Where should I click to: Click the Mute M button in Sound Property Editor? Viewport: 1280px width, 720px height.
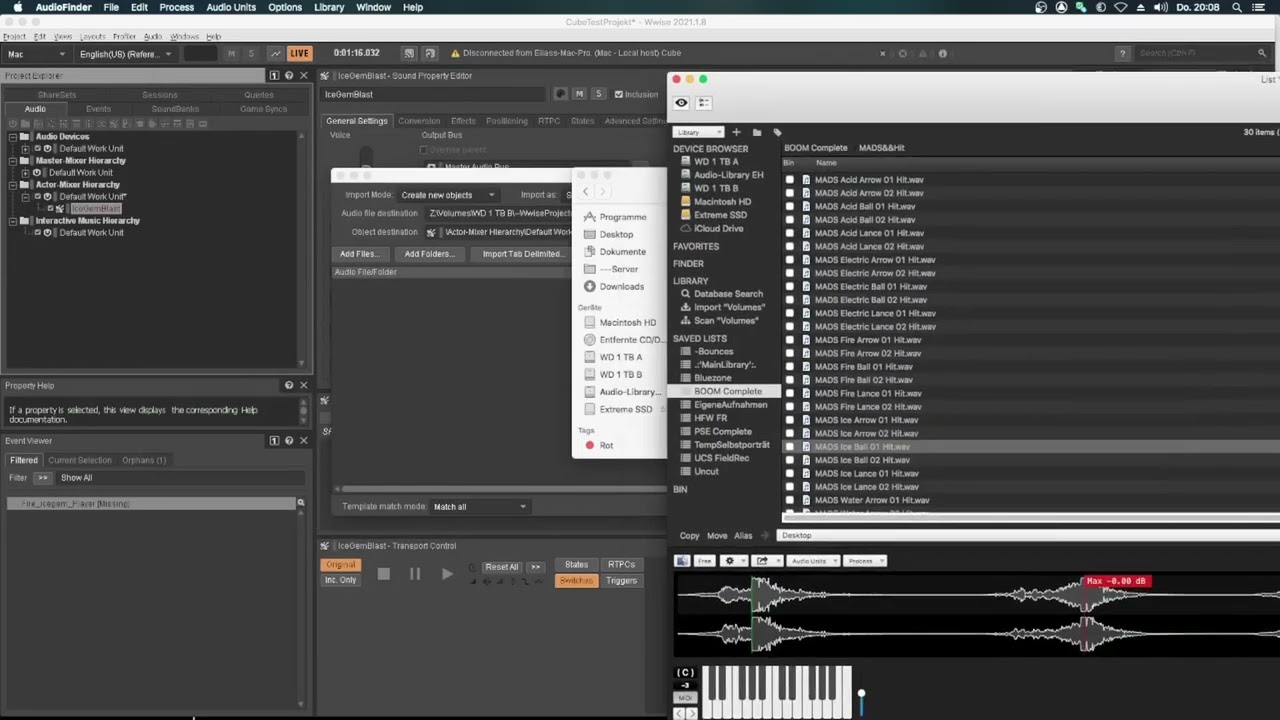pos(579,94)
